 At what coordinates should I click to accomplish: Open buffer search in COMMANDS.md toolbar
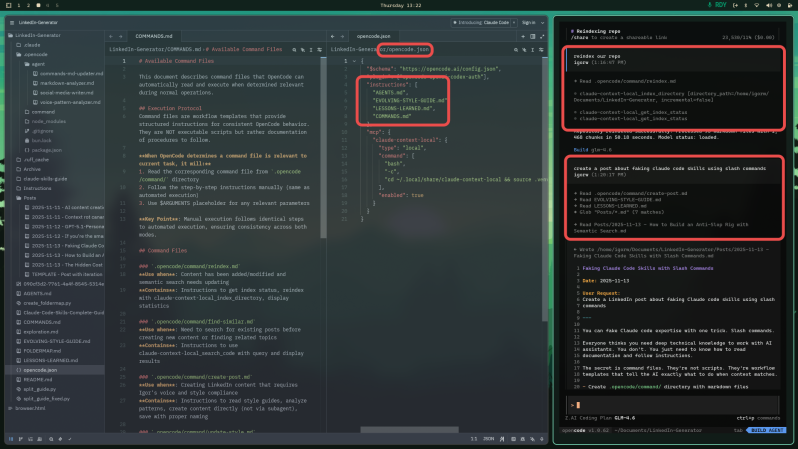294,50
